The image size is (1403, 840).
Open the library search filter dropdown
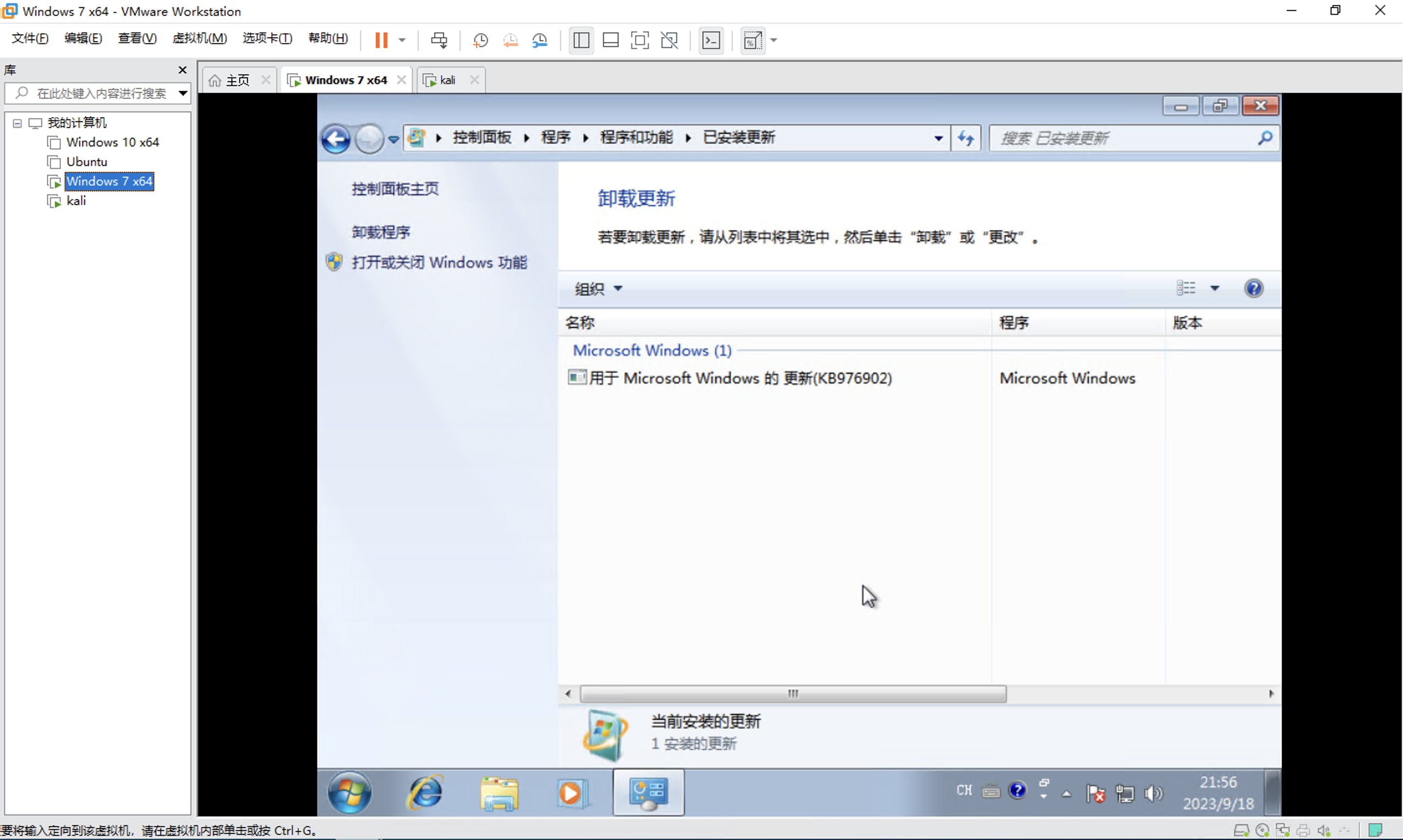(183, 93)
